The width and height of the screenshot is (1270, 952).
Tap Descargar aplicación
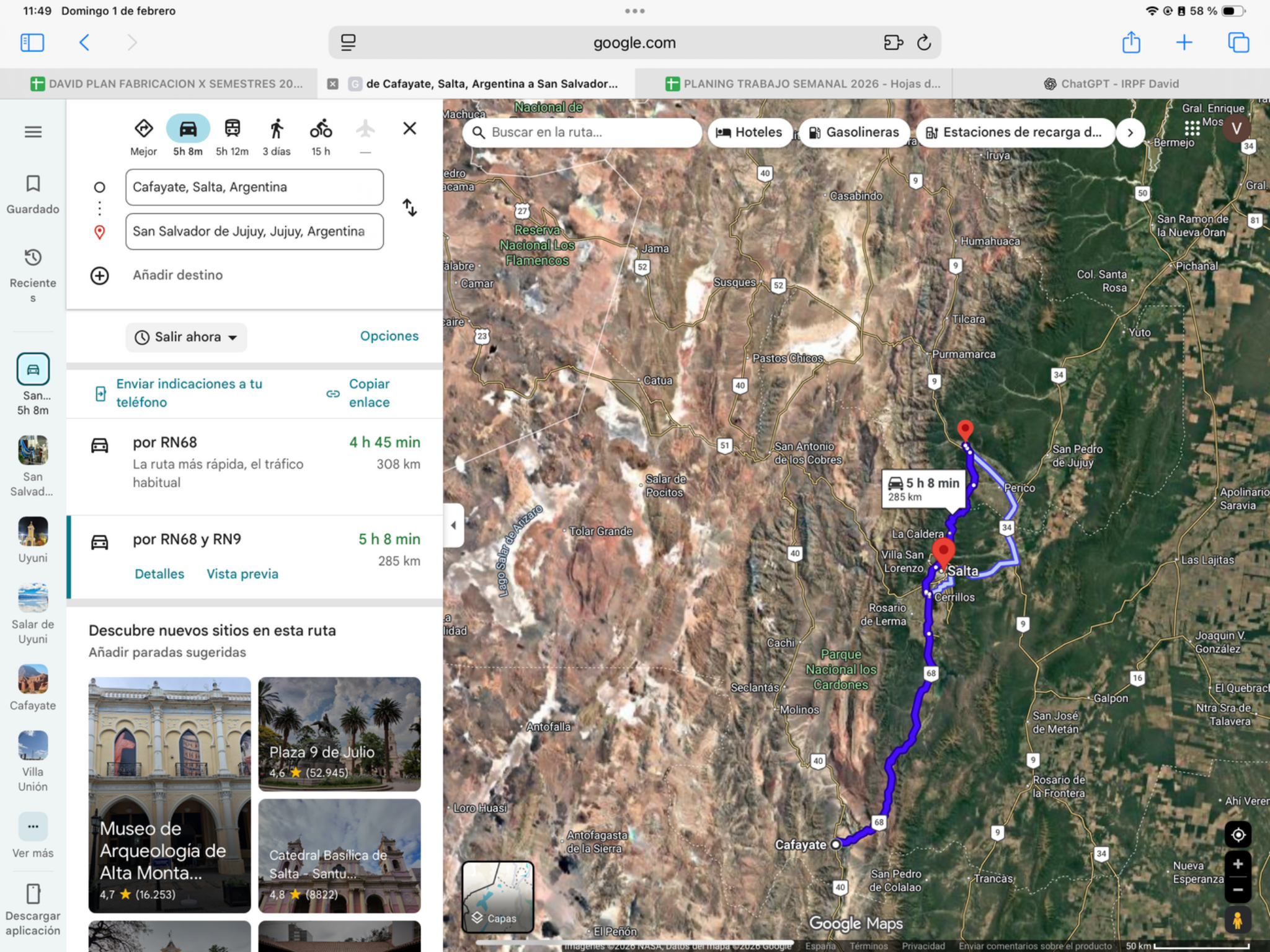[x=33, y=909]
